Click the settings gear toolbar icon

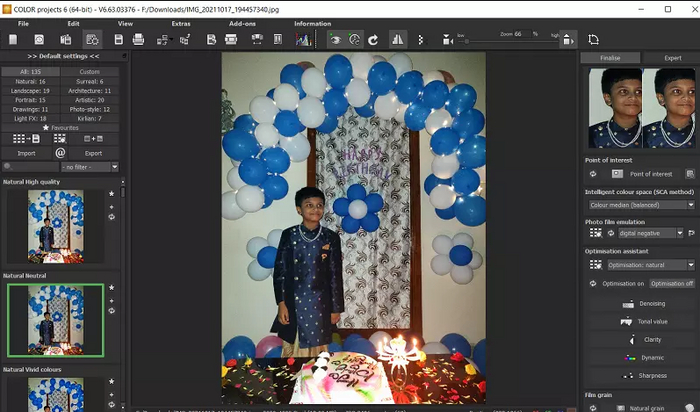tap(92, 40)
